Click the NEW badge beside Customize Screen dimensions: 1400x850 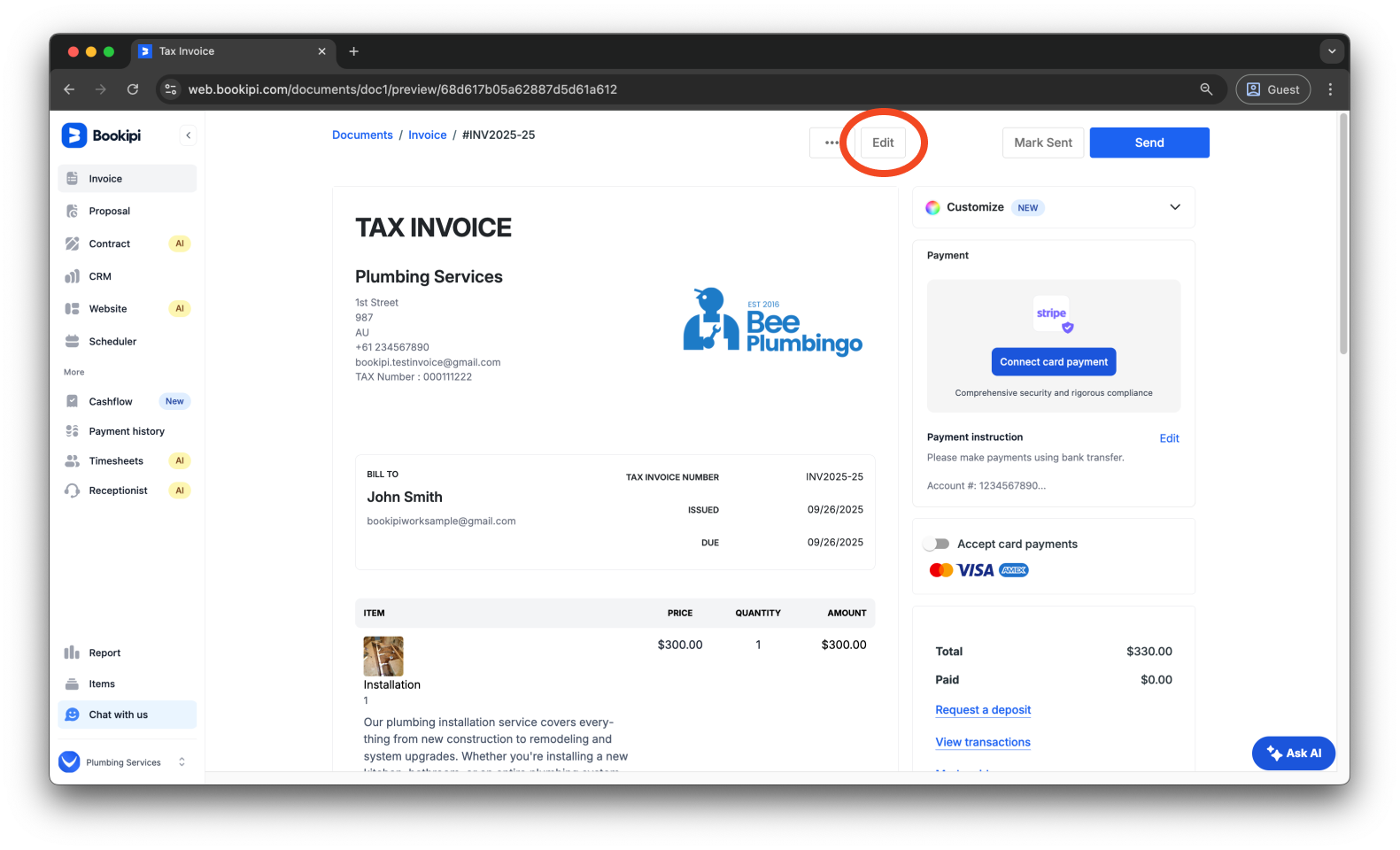coord(1028,208)
